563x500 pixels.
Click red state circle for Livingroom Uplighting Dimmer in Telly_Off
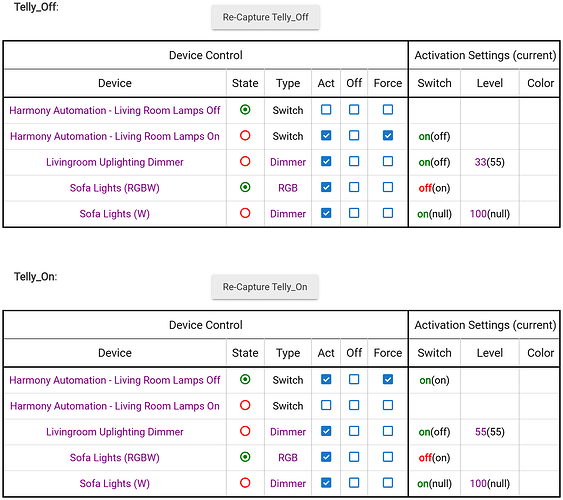[245, 162]
